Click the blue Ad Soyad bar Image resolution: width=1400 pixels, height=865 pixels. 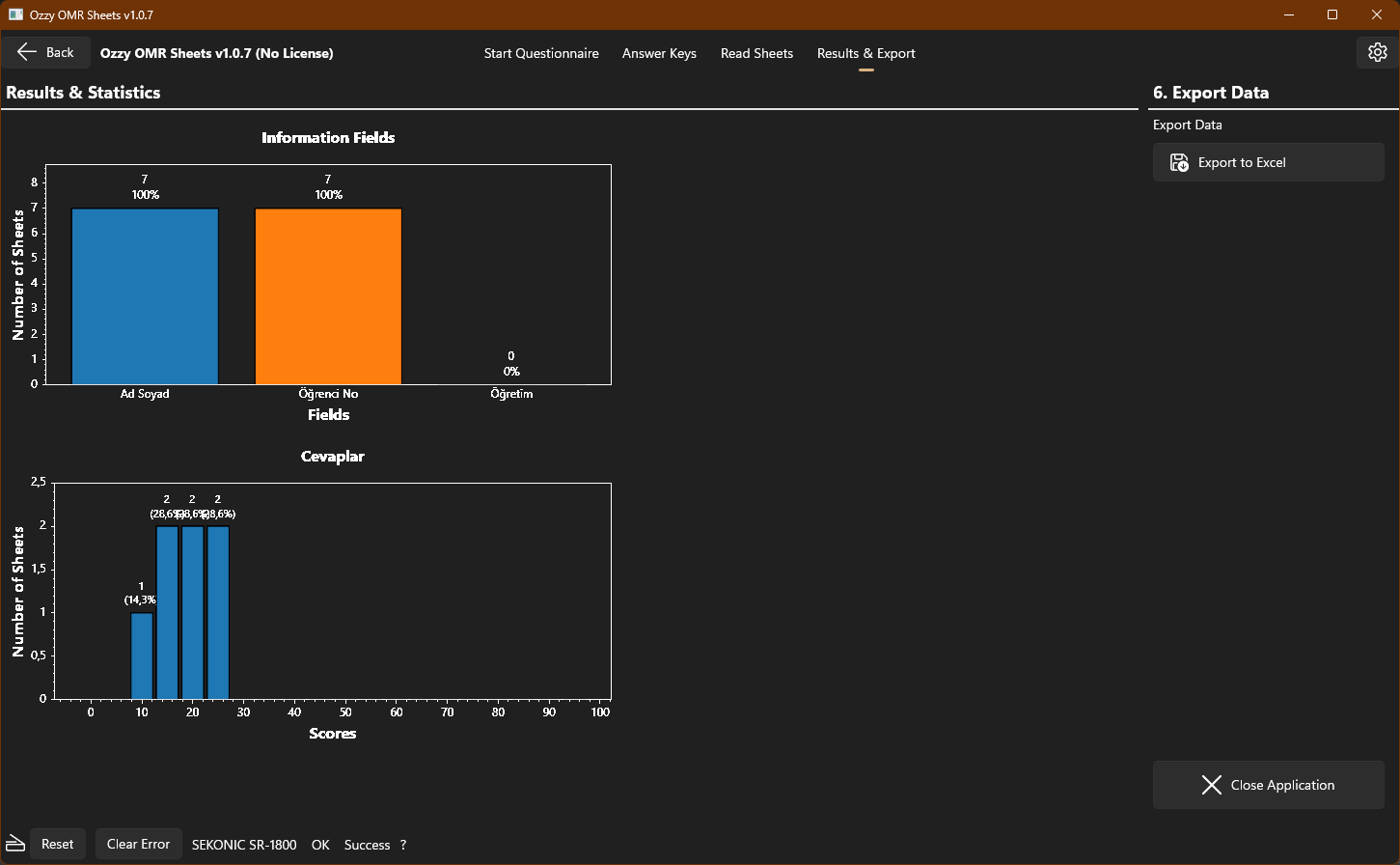pyautogui.click(x=144, y=294)
